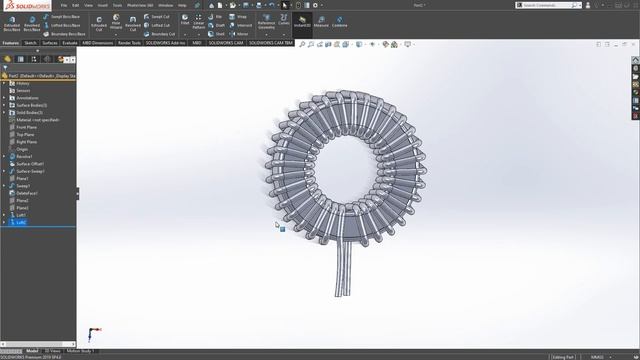Click the Curves tool
Viewport: 640px width, 360px height.
[284, 20]
